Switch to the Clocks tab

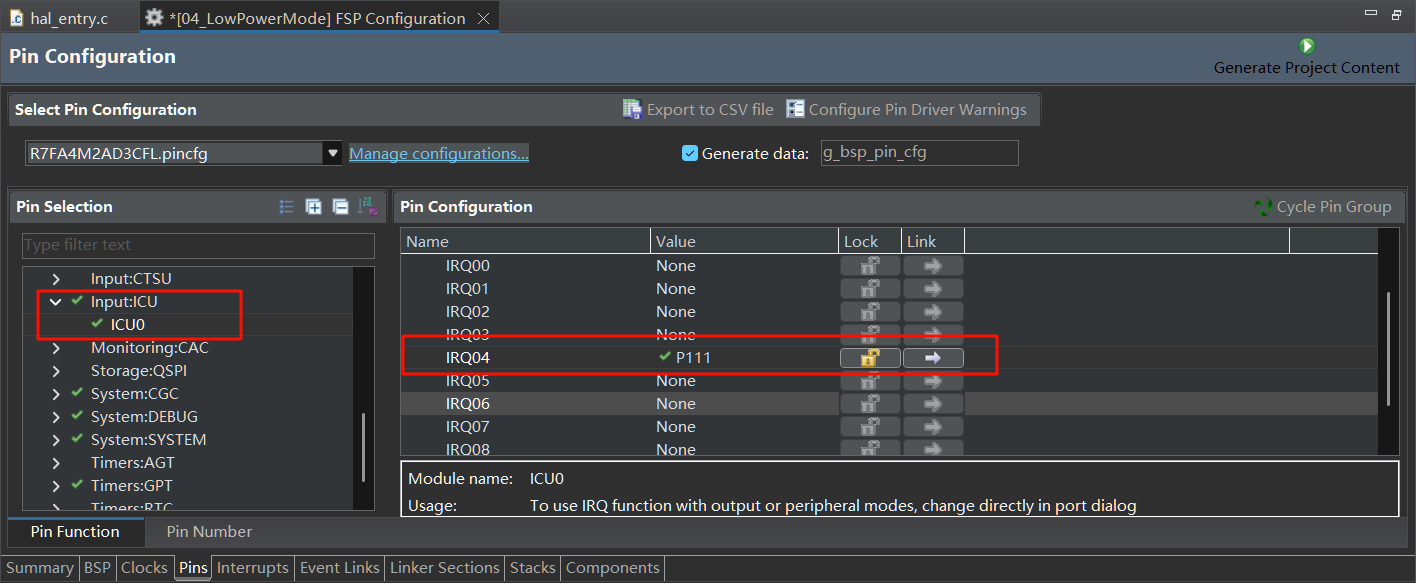pos(144,567)
